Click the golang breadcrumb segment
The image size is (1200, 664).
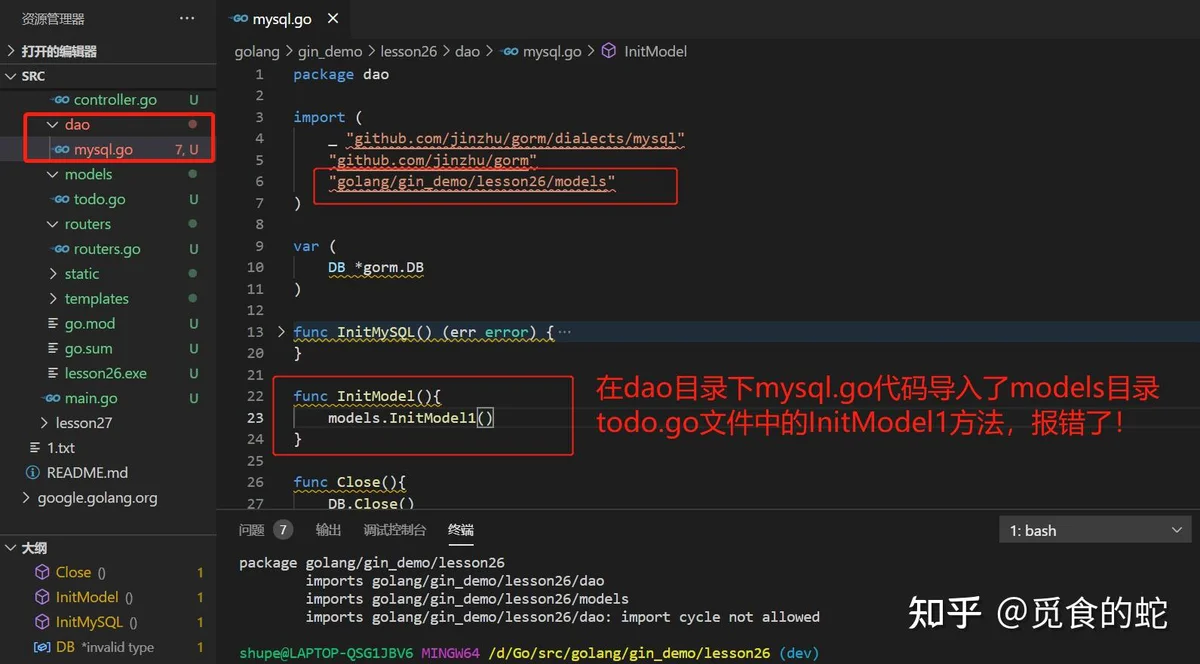click(x=258, y=51)
